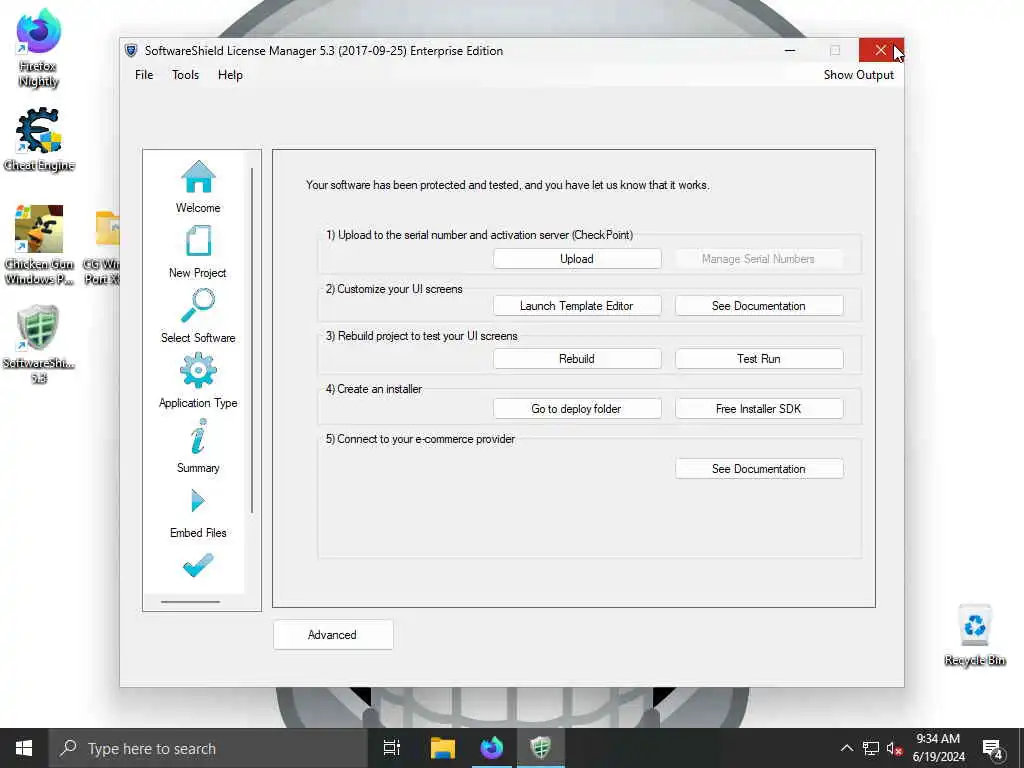The width and height of the screenshot is (1024, 768).
Task: Select SoftwareShield taskbar icon
Action: coord(541,748)
